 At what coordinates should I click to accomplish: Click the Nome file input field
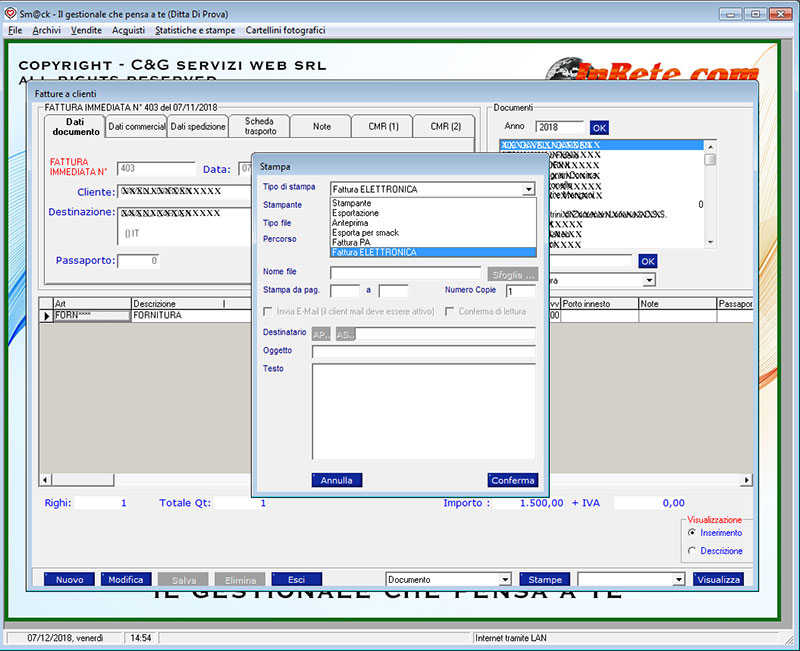[405, 273]
